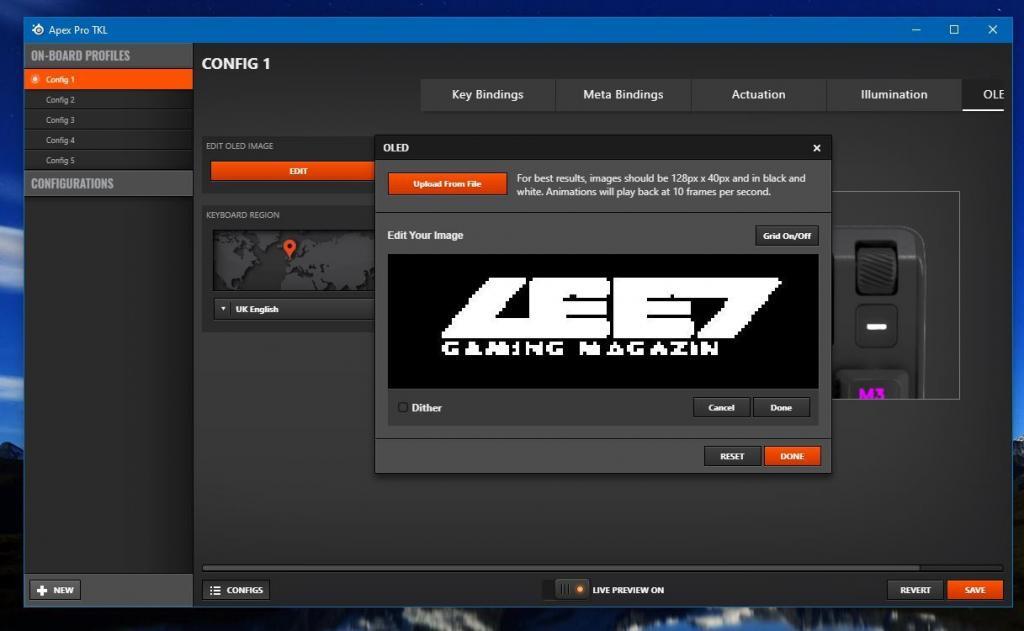The height and width of the screenshot is (631, 1024).
Task: Click the OLED button below the roller
Action: pos(876,327)
